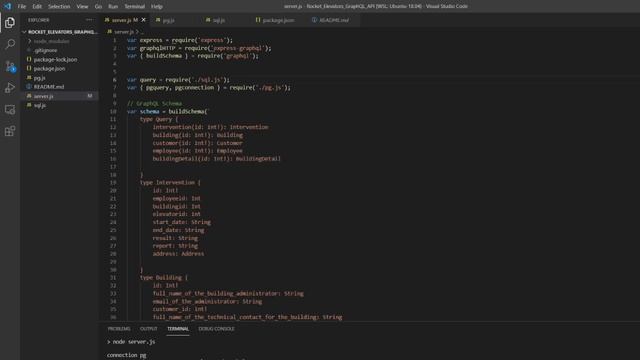Show the OUTPUT panel tab
The height and width of the screenshot is (360, 640).
[149, 329]
